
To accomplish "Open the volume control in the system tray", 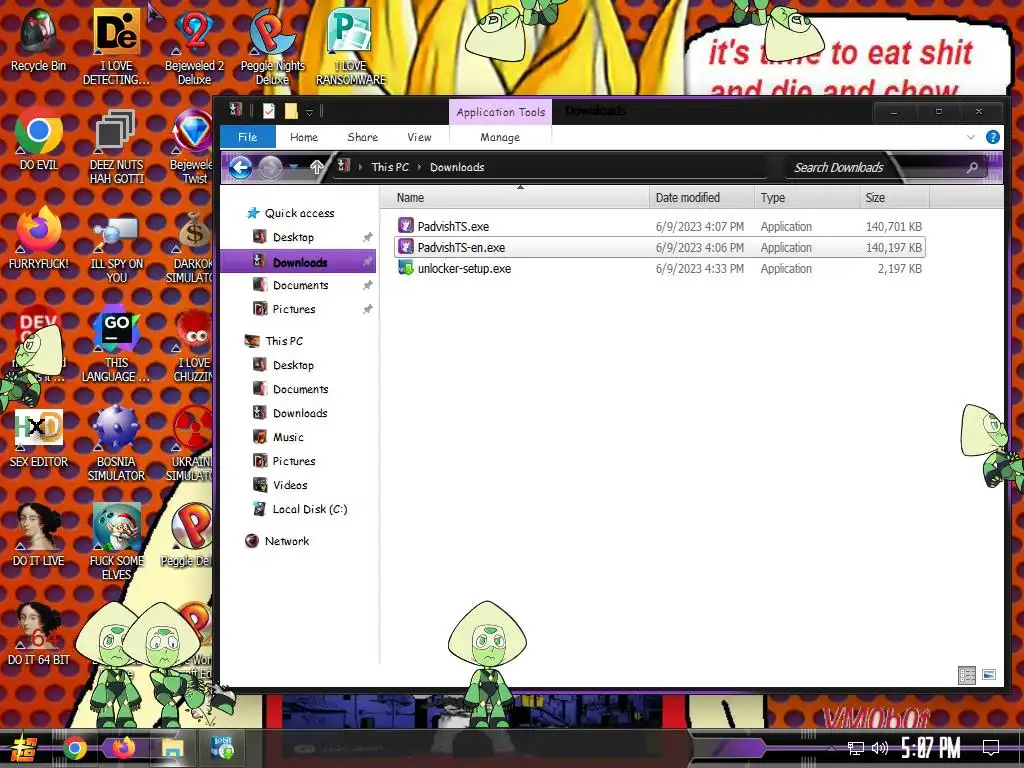I will [x=880, y=748].
